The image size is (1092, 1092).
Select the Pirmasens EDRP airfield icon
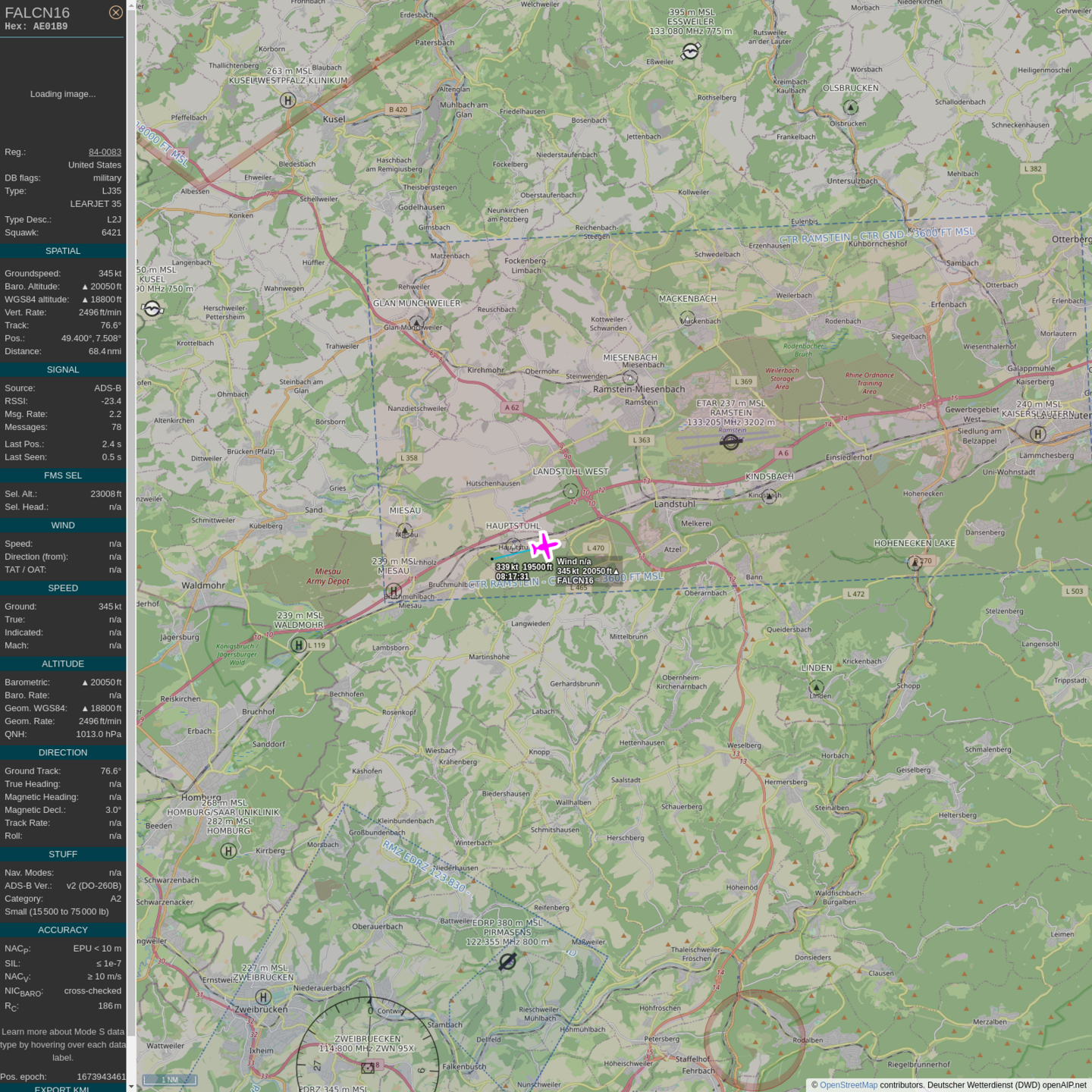pos(507,962)
